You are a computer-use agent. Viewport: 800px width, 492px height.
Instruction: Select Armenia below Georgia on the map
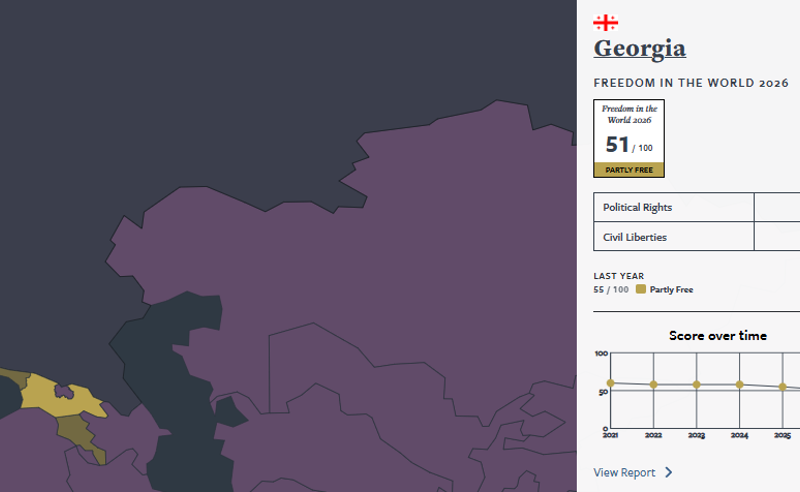tap(74, 430)
